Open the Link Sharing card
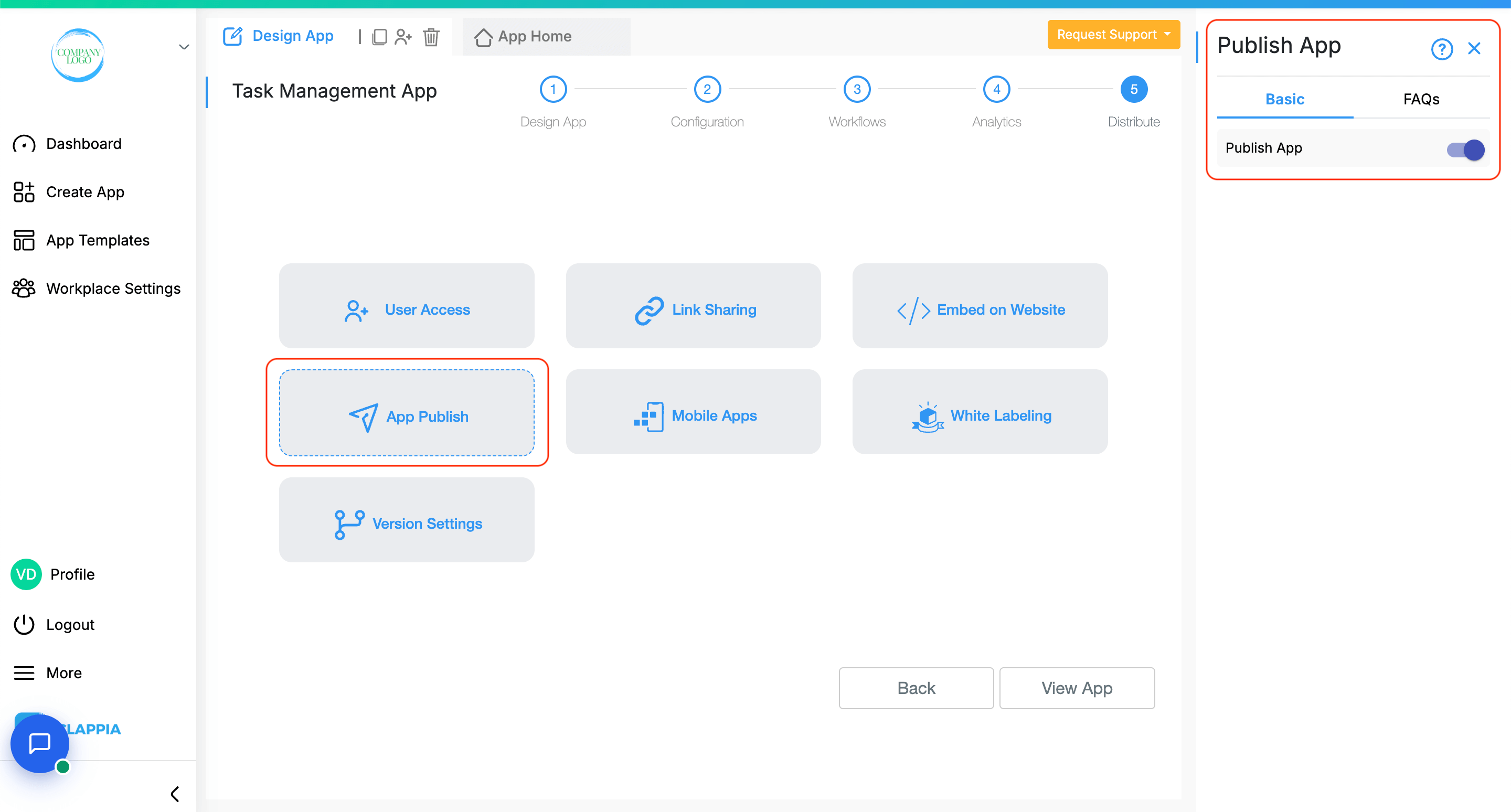1511x812 pixels. pos(693,305)
